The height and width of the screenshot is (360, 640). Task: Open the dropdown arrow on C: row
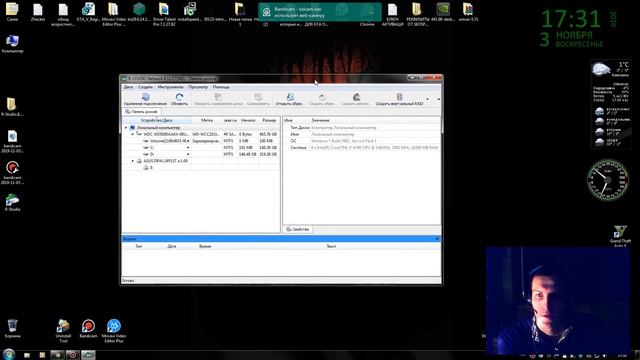[x=188, y=148]
